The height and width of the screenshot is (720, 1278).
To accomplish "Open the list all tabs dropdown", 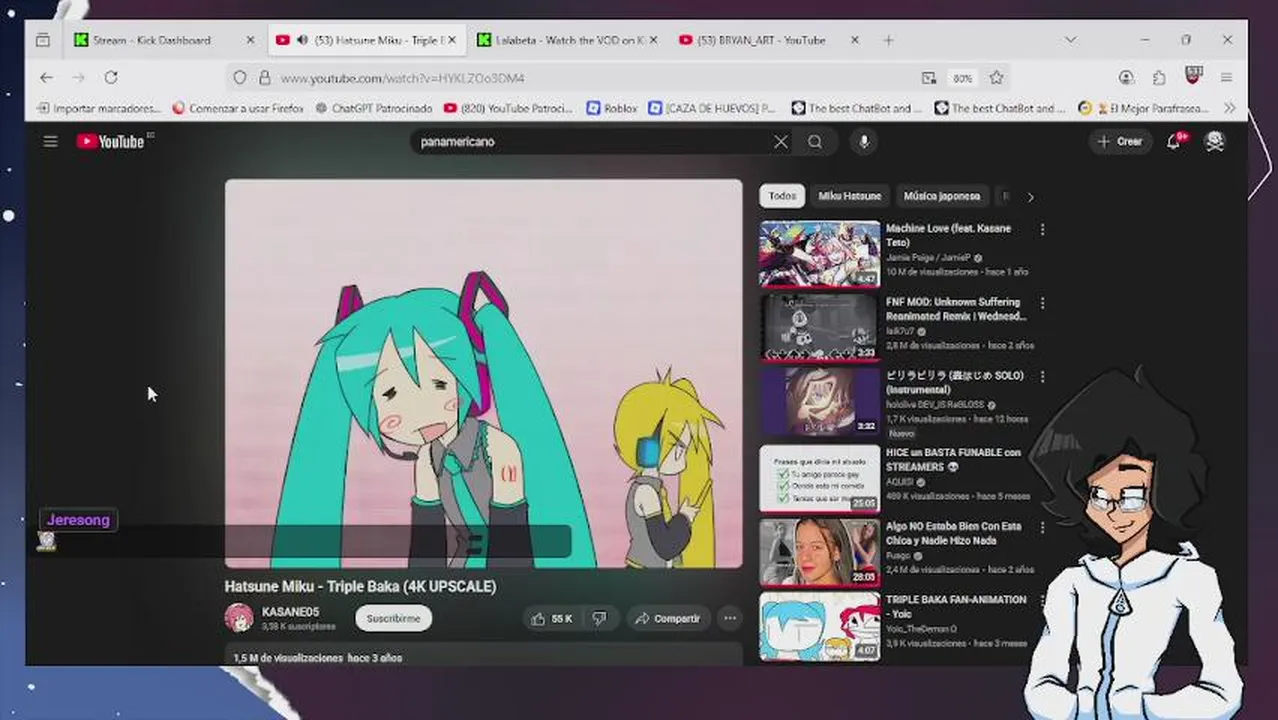I will (x=1070, y=40).
